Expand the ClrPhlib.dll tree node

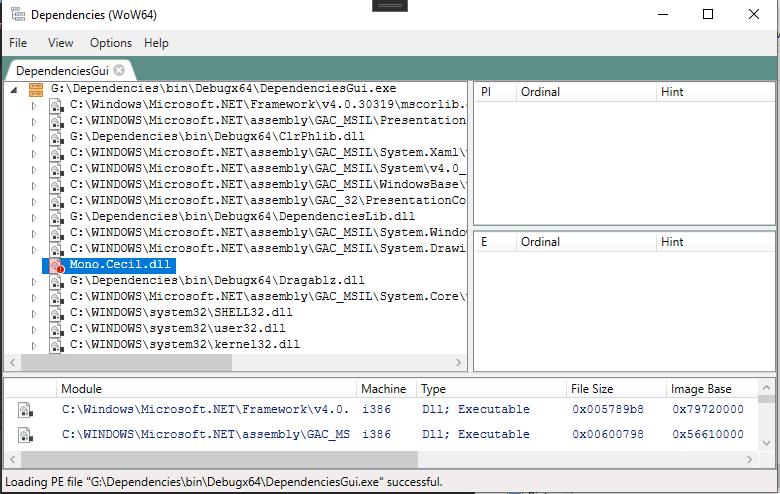click(x=34, y=138)
